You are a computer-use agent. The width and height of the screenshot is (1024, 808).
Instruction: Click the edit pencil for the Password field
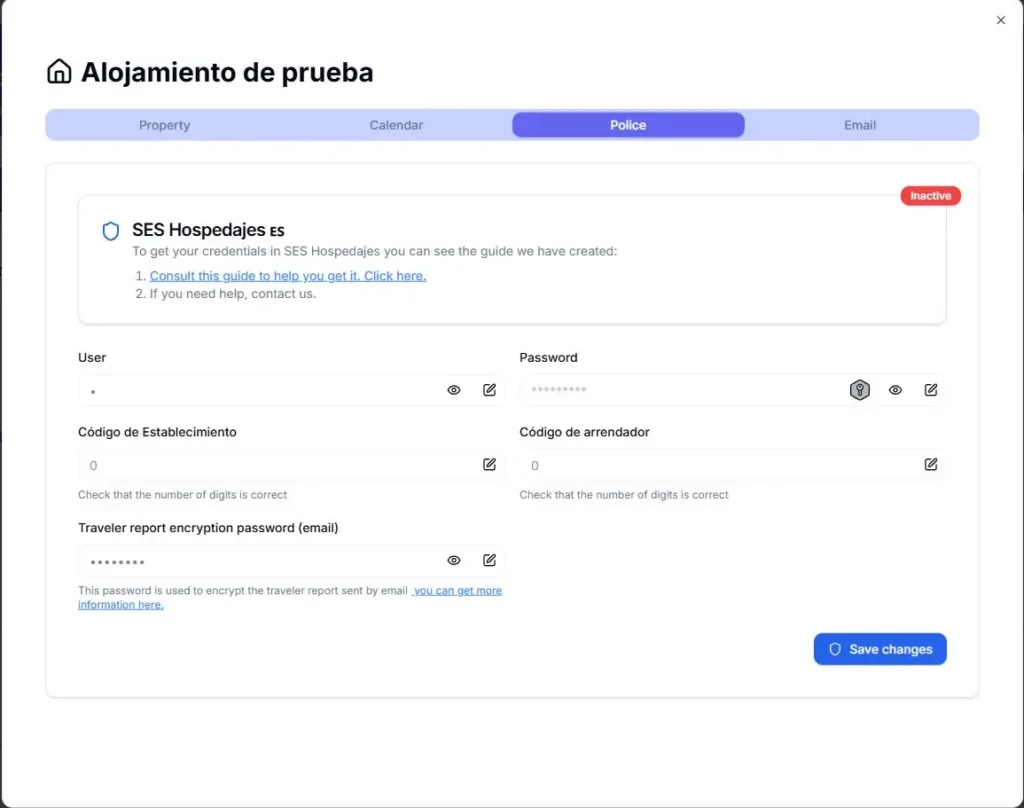point(931,390)
